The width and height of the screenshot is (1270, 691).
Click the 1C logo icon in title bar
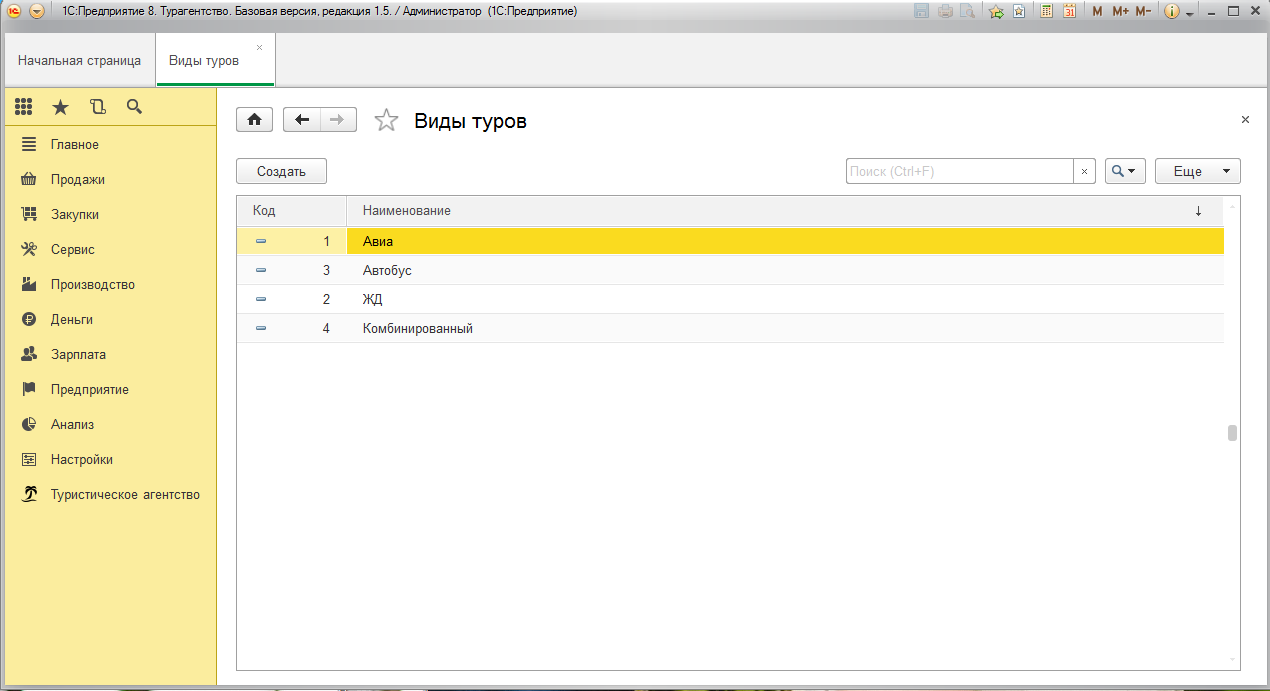[x=15, y=11]
